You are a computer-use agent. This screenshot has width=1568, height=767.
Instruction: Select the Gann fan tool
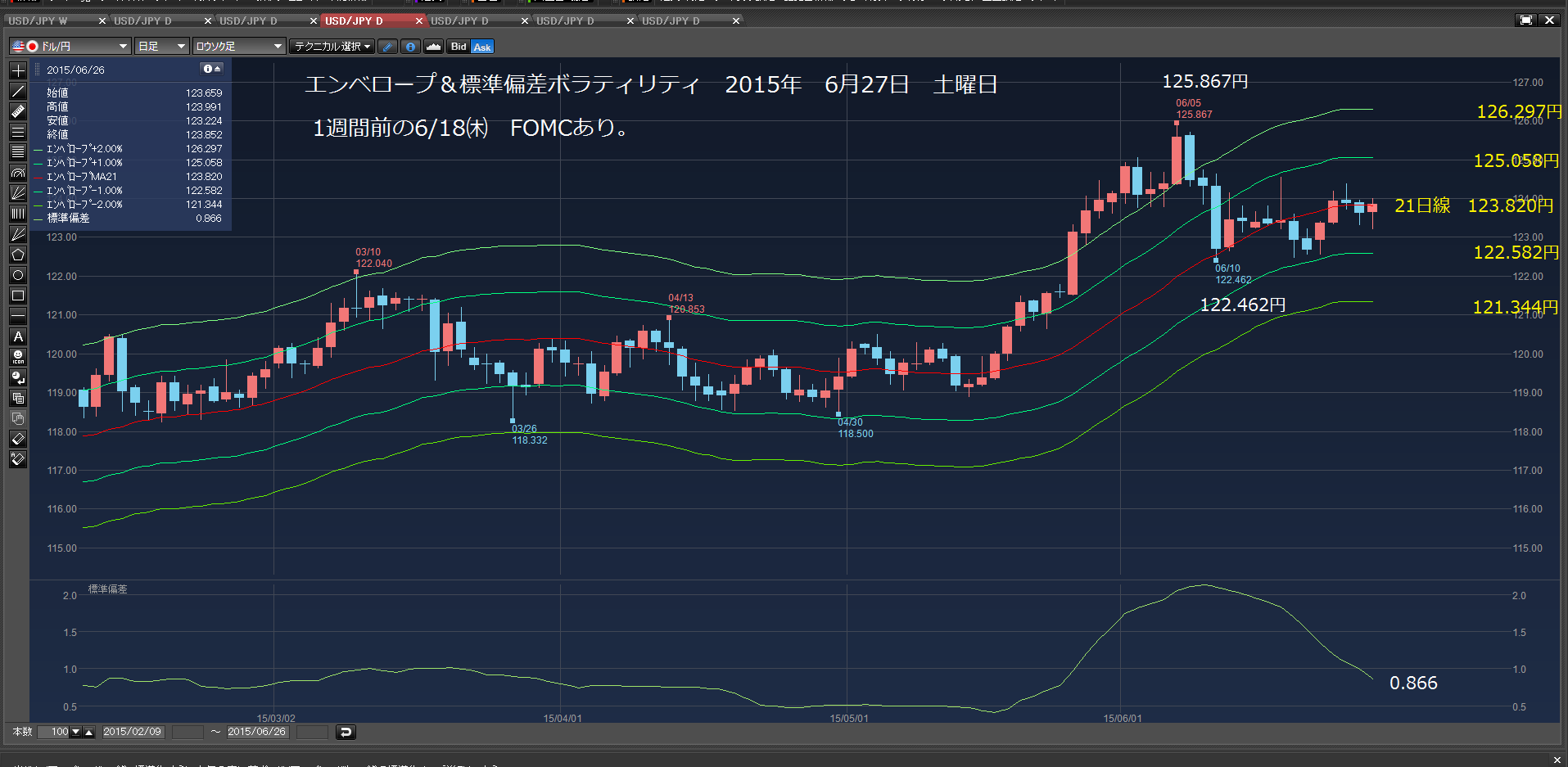pyautogui.click(x=18, y=234)
